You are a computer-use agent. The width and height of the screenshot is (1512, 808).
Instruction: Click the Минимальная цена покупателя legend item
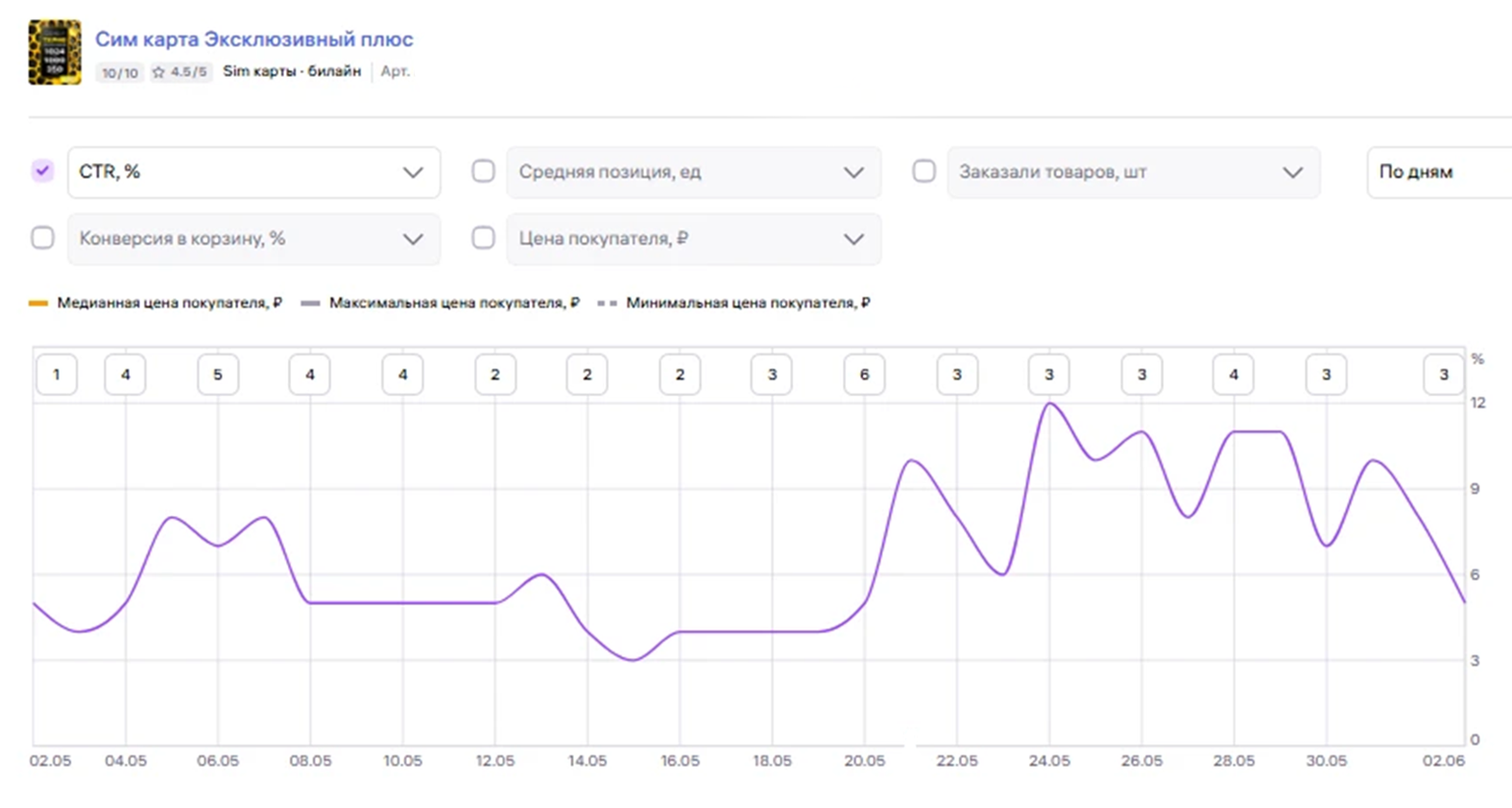(734, 302)
